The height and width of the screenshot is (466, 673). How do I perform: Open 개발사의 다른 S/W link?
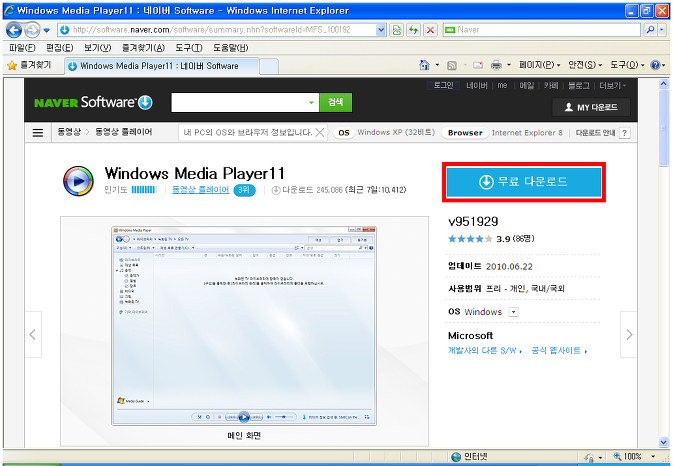[485, 351]
